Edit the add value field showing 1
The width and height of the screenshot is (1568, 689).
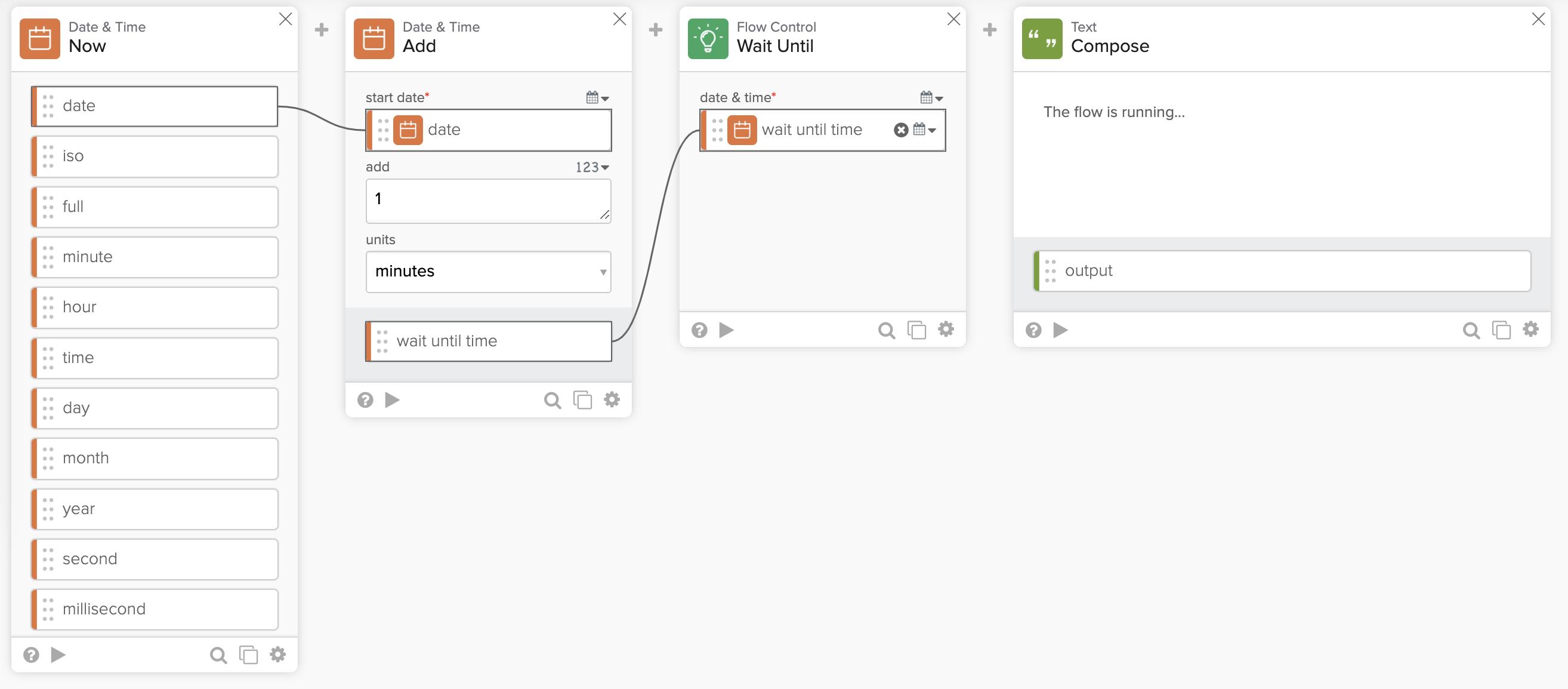tap(487, 200)
